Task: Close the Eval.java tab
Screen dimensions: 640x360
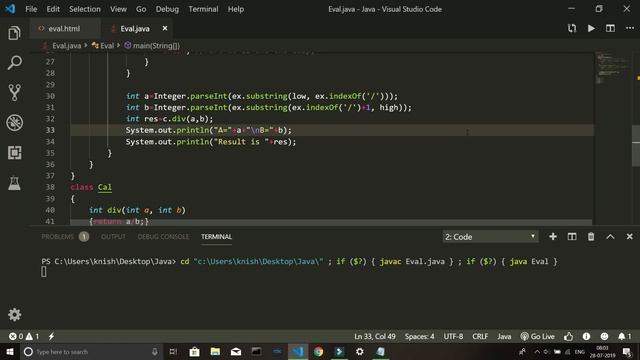Action: (x=165, y=28)
